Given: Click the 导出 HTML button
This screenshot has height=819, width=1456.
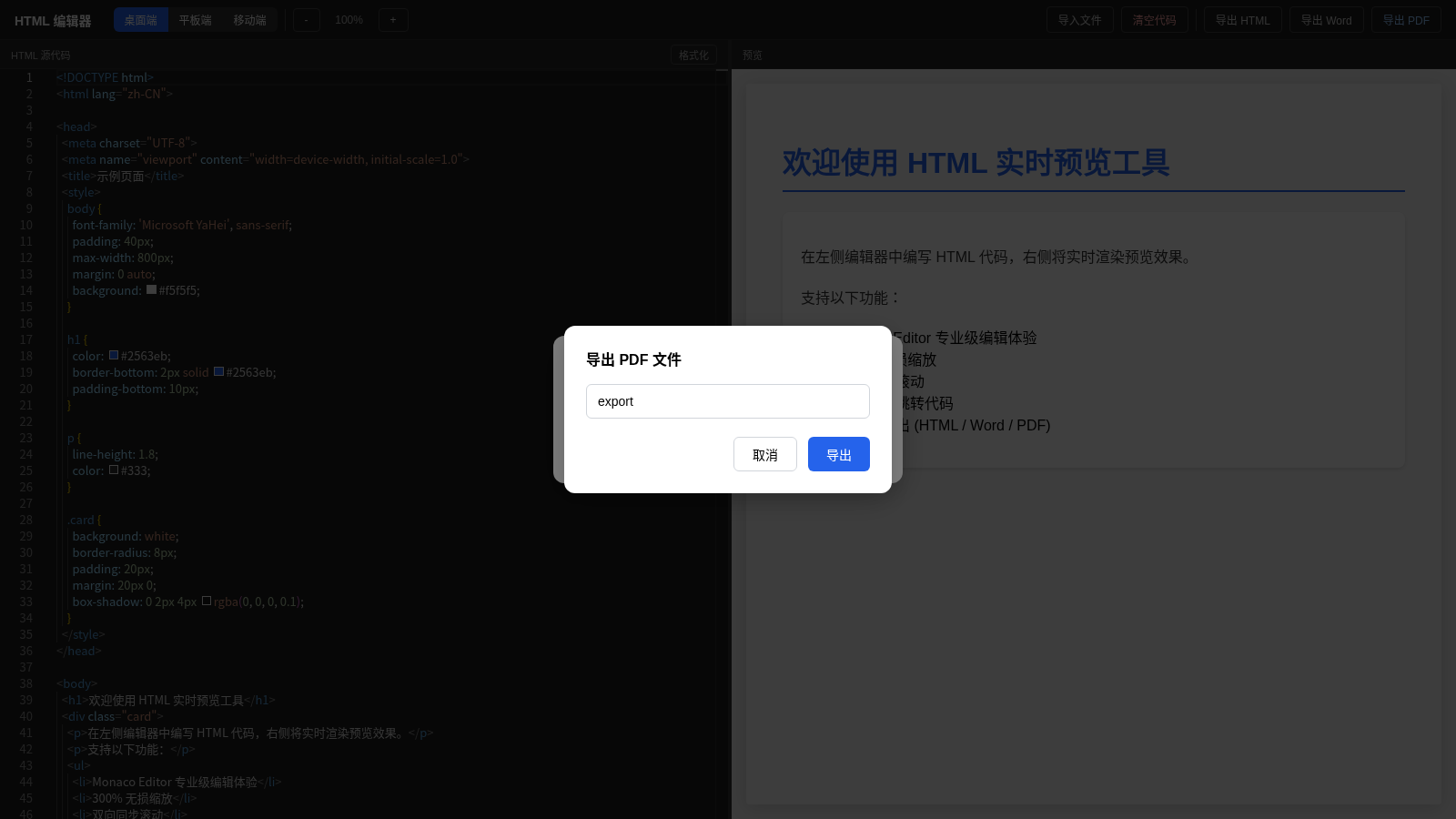Looking at the screenshot, I should point(1243,20).
